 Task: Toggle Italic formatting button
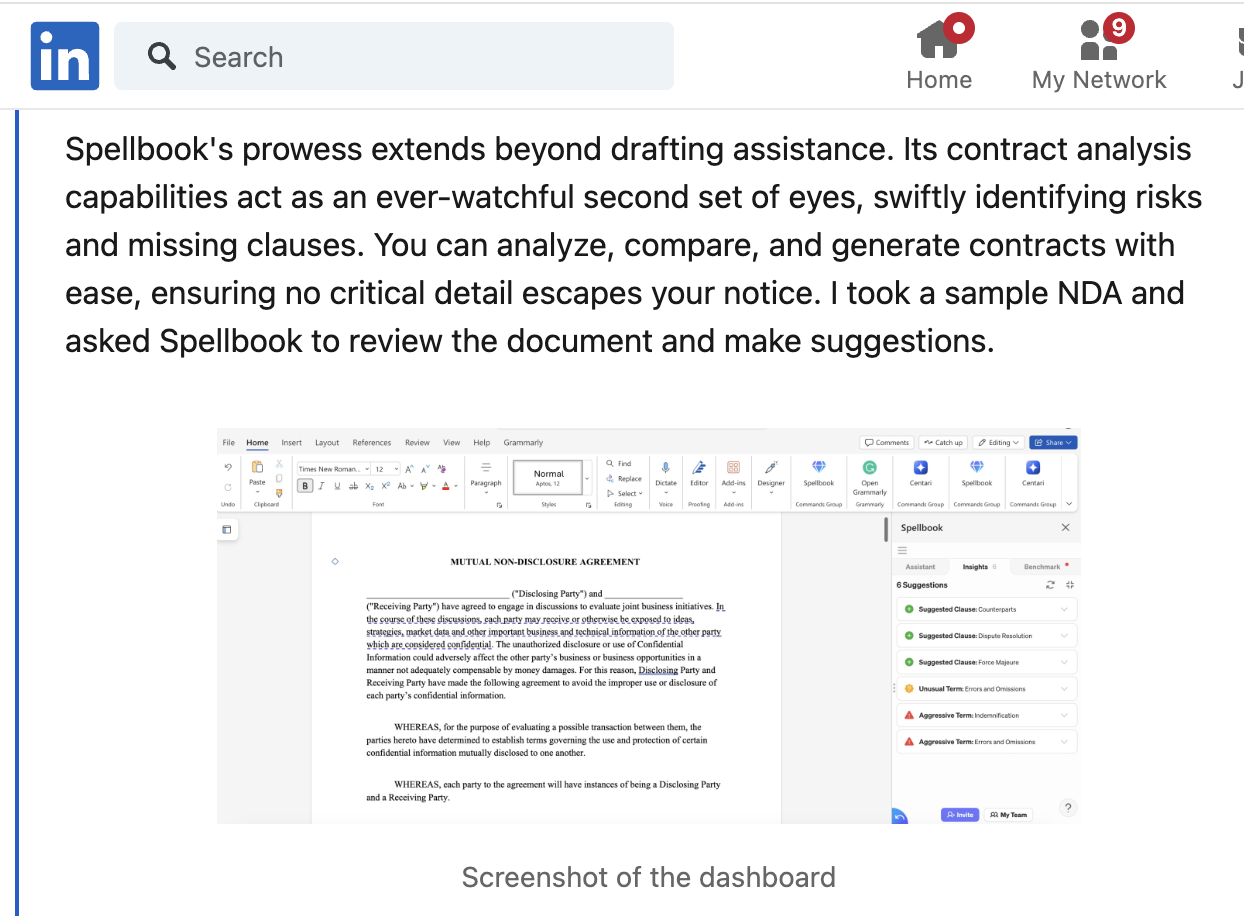click(x=321, y=486)
